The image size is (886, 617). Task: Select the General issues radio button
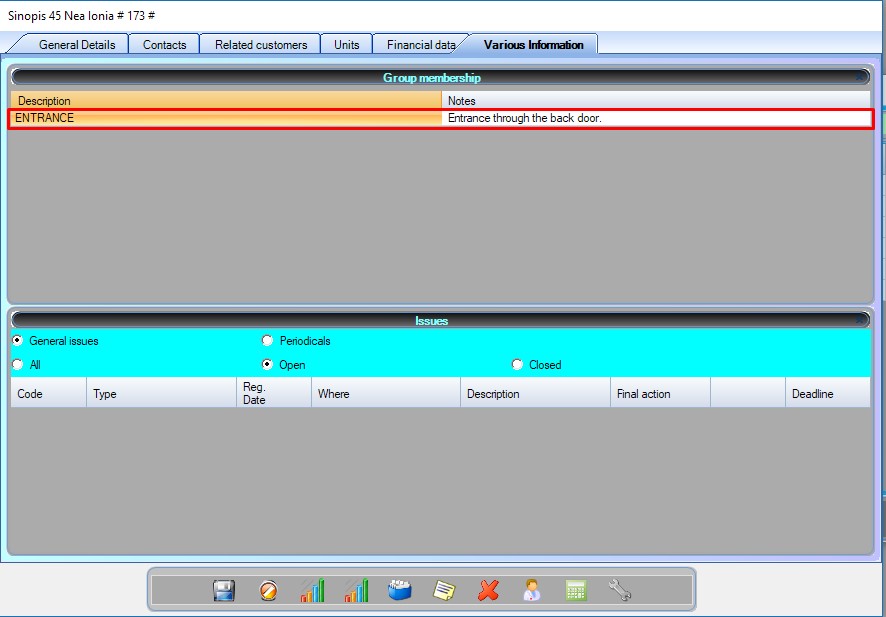pos(17,341)
